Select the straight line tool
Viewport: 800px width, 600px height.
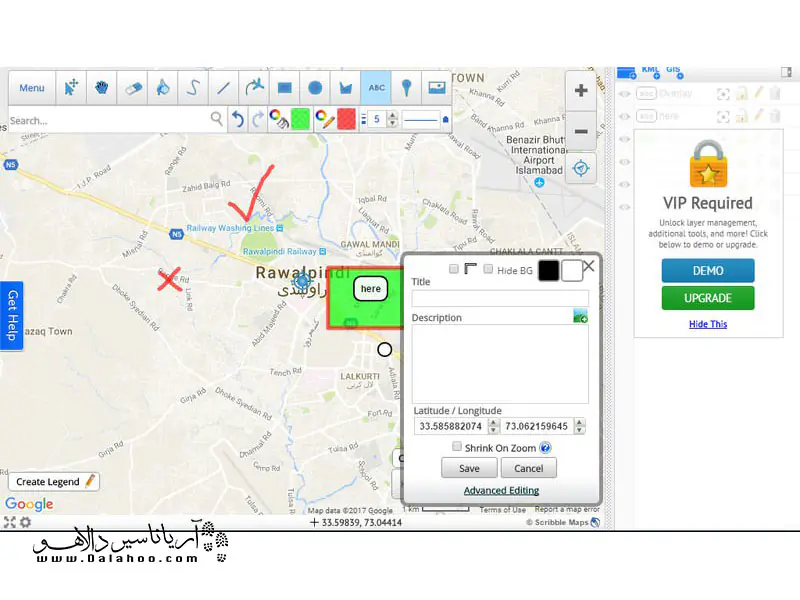click(223, 88)
